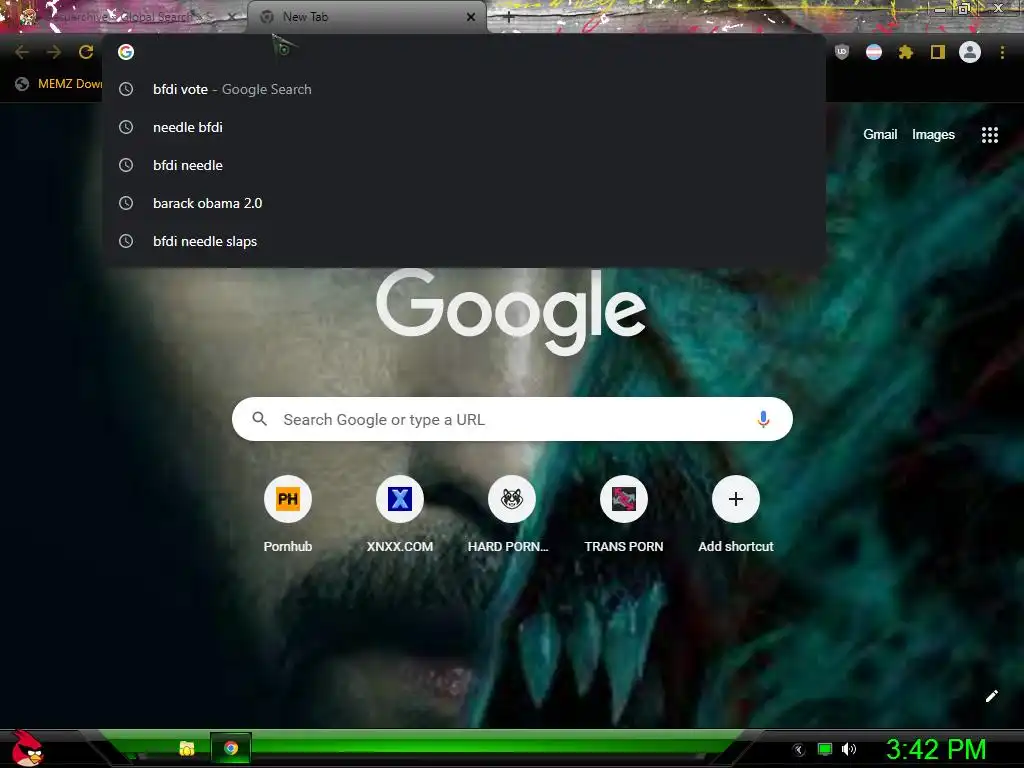Viewport: 1024px width, 768px height.
Task: Click clock icon beside barack obama 2.0
Action: [x=126, y=203]
